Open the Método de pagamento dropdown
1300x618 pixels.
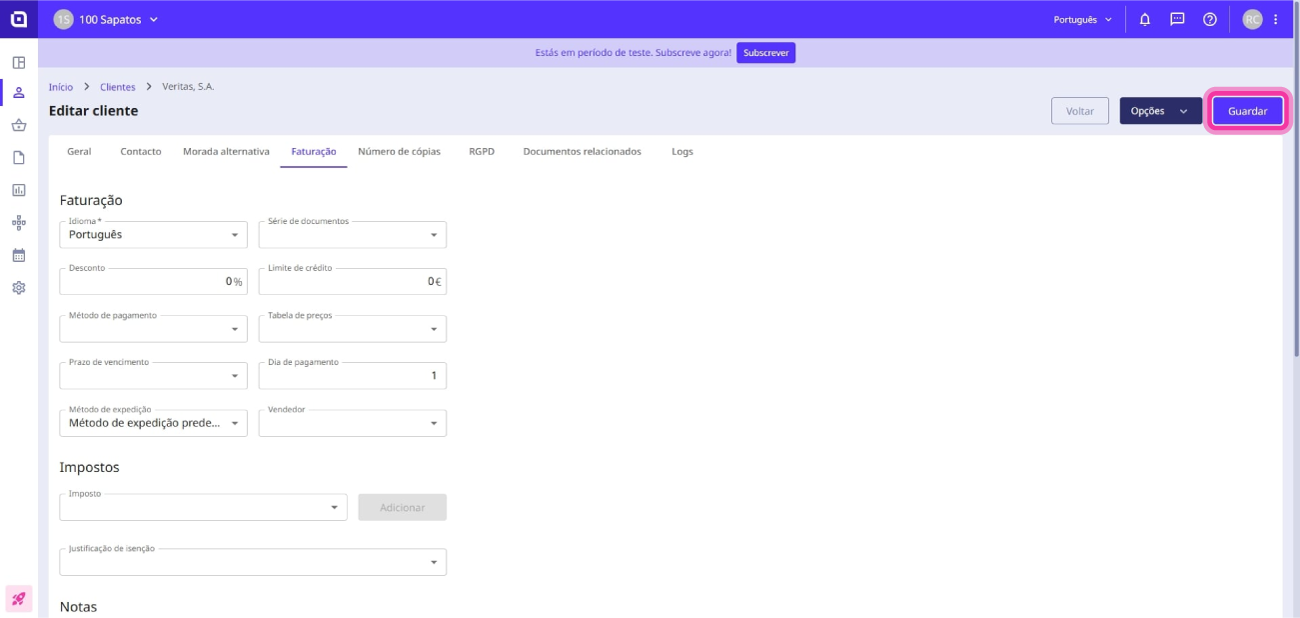(153, 328)
